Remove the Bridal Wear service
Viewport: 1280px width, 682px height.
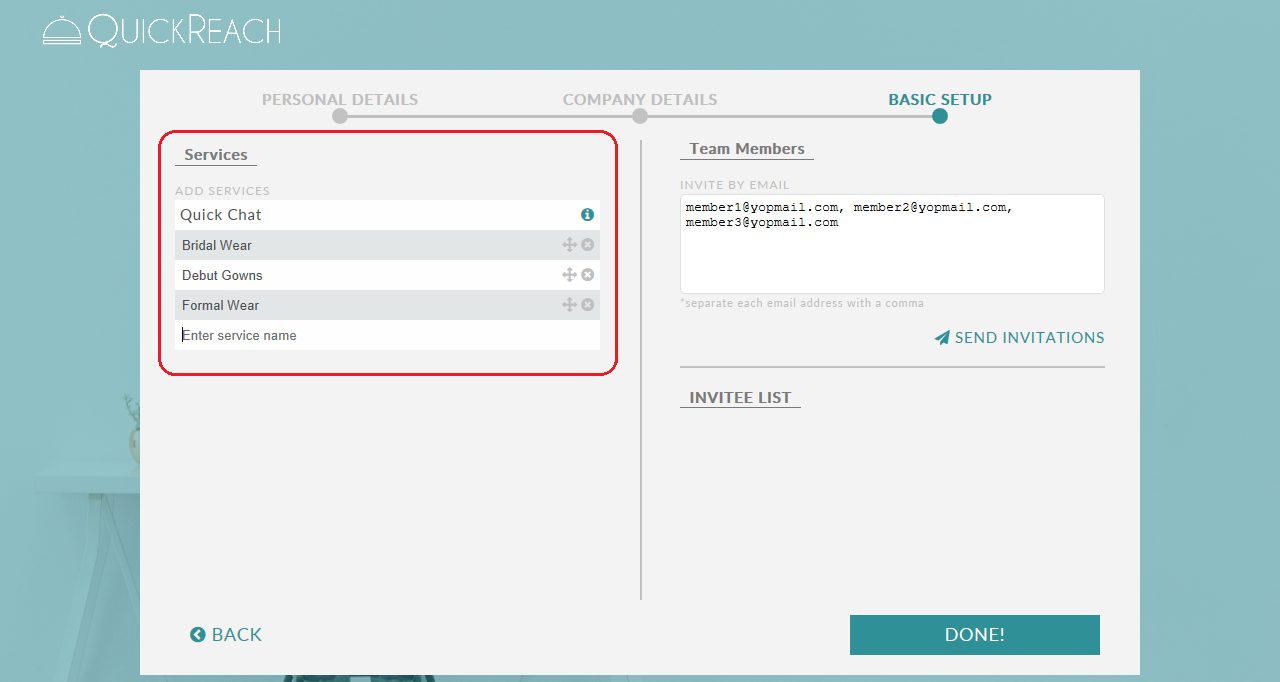587,245
